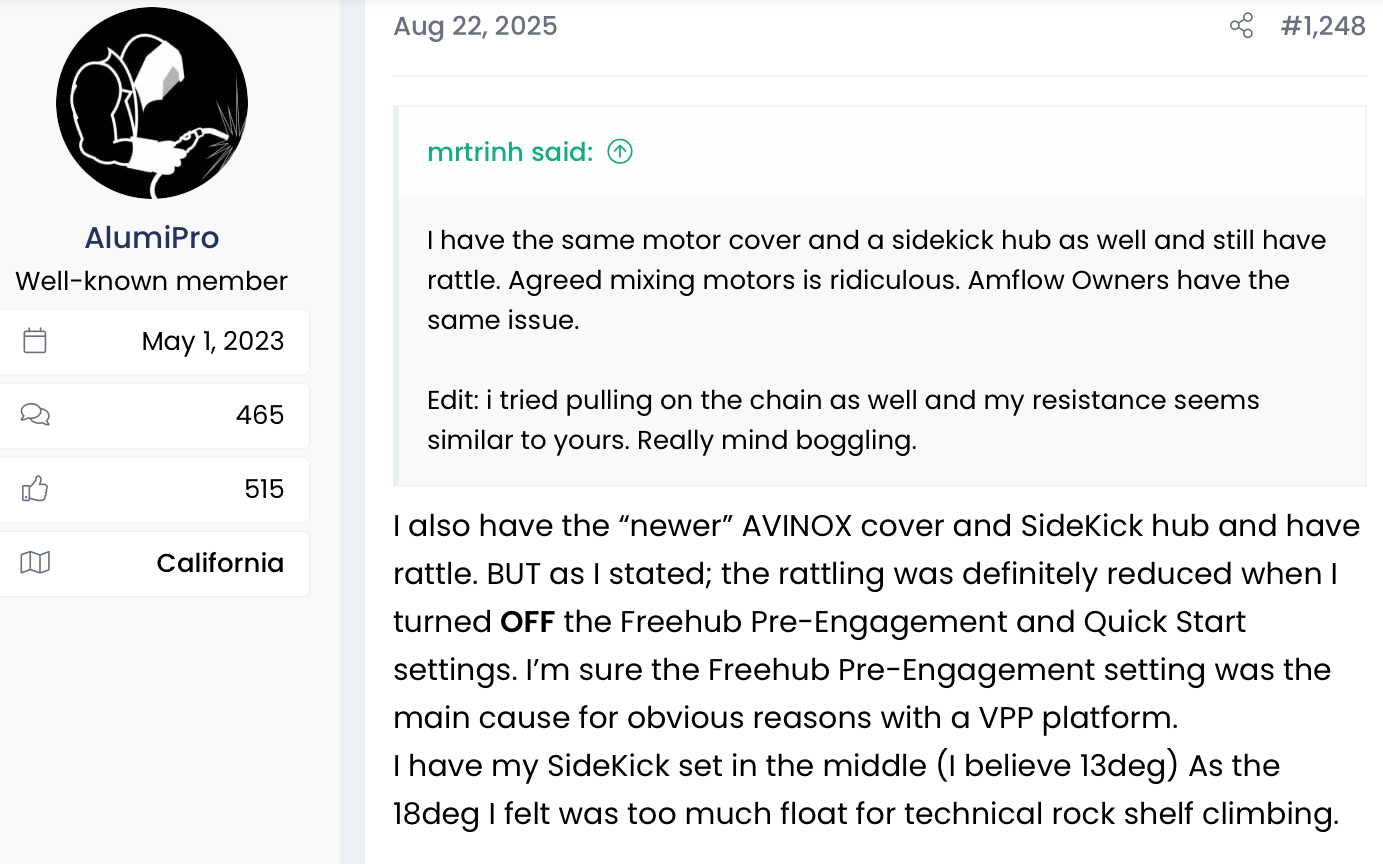This screenshot has width=1383, height=864.
Task: Jump to quoted post via up-arrow icon
Action: coord(620,152)
